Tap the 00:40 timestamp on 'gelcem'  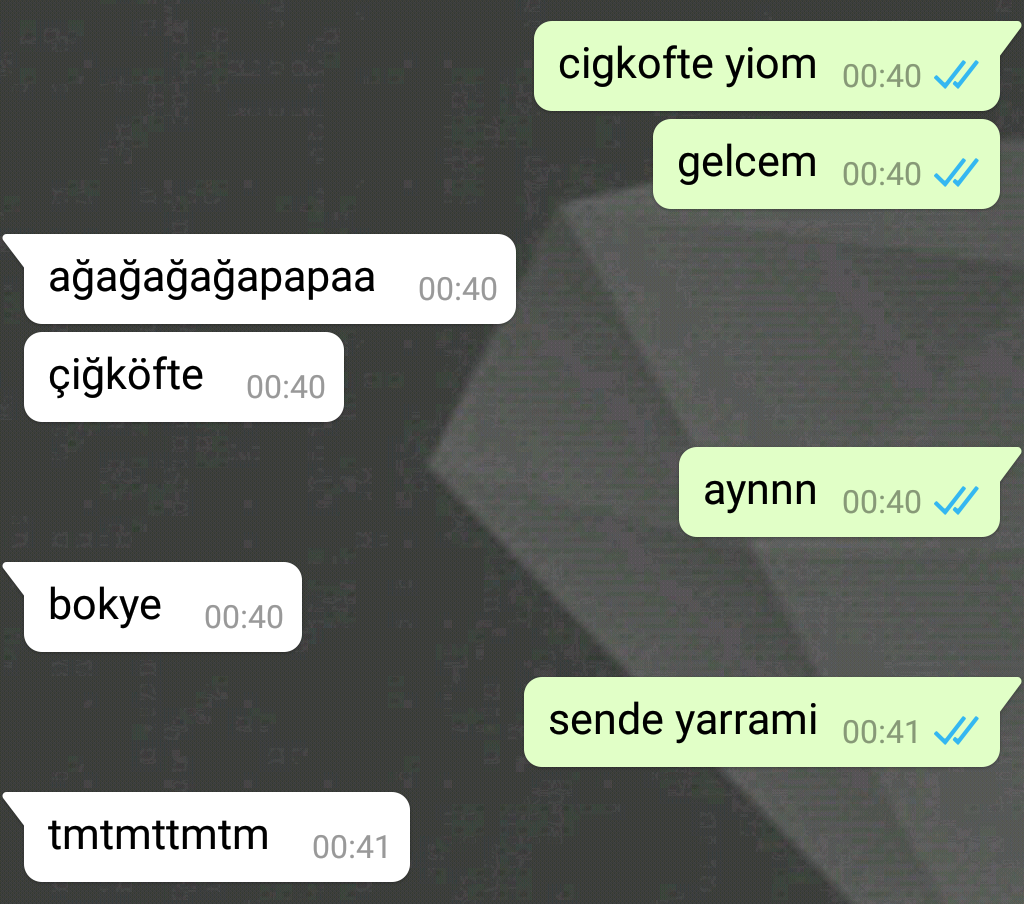[881, 174]
